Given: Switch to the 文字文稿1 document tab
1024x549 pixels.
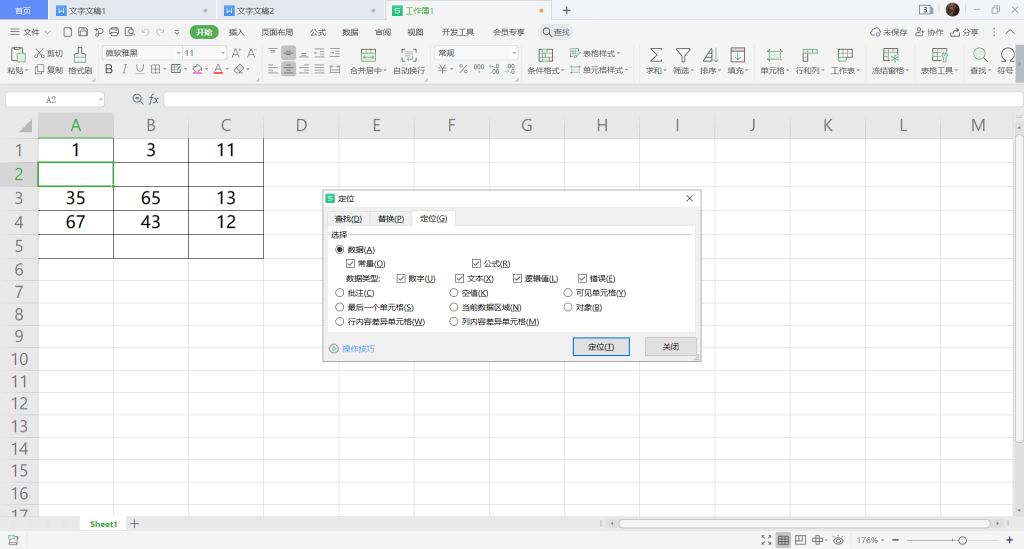Looking at the screenshot, I should coord(87,10).
